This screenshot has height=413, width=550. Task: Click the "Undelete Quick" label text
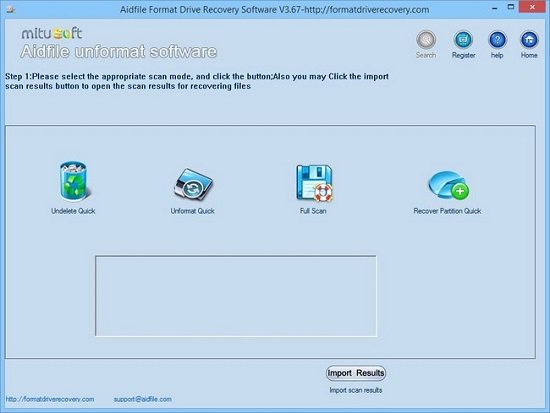73,211
